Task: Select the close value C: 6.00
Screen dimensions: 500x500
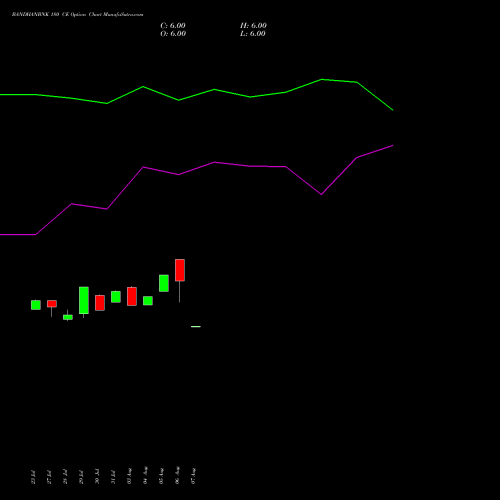Action: tap(173, 26)
